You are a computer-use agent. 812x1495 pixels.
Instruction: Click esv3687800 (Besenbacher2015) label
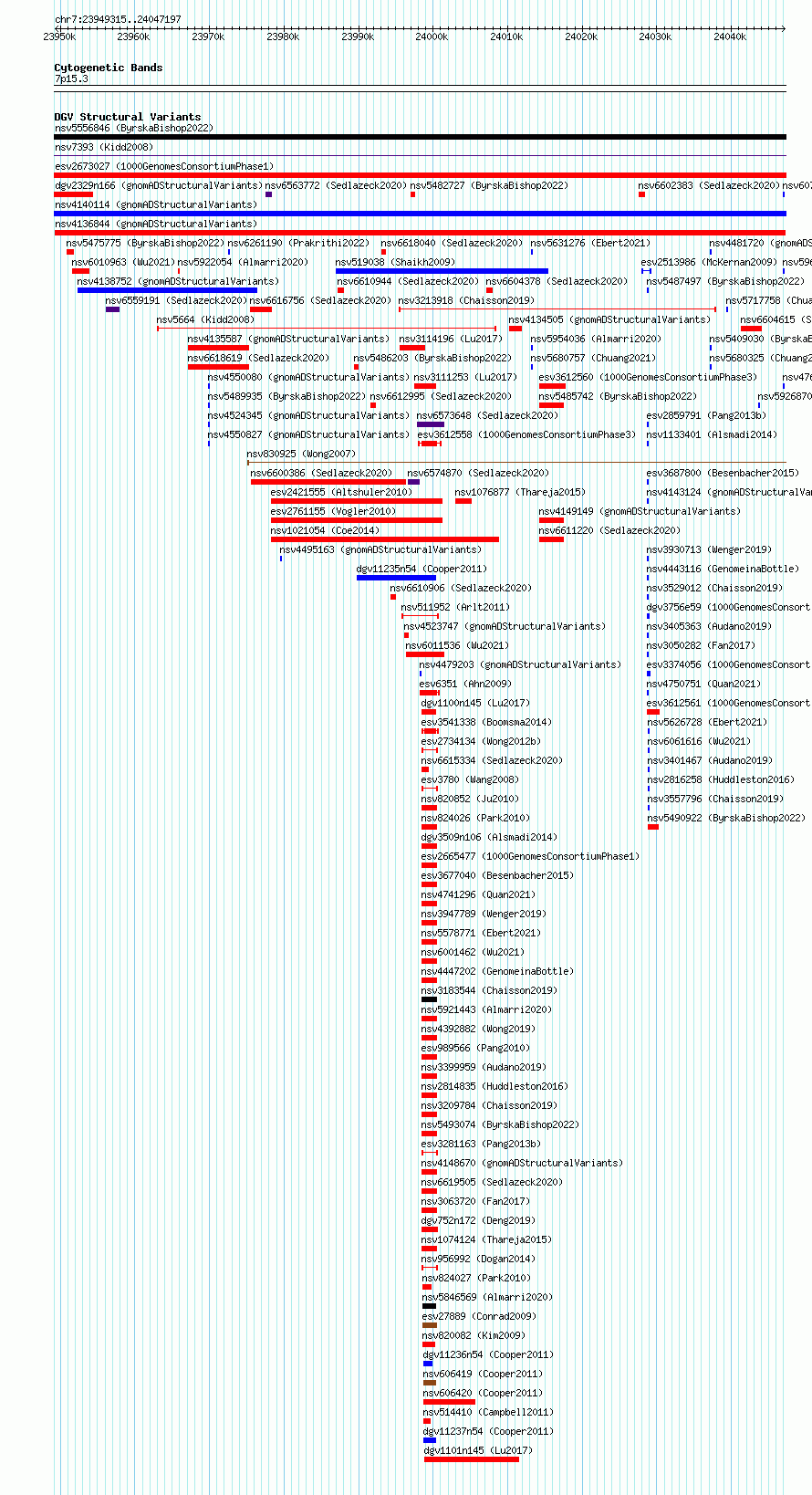click(724, 473)
